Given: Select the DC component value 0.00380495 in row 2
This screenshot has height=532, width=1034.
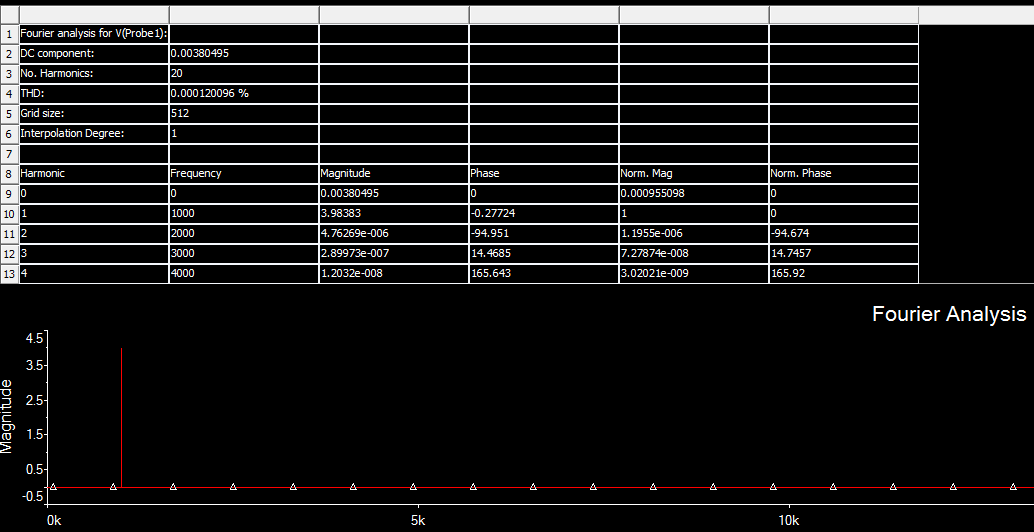Looking at the screenshot, I should coord(244,53).
